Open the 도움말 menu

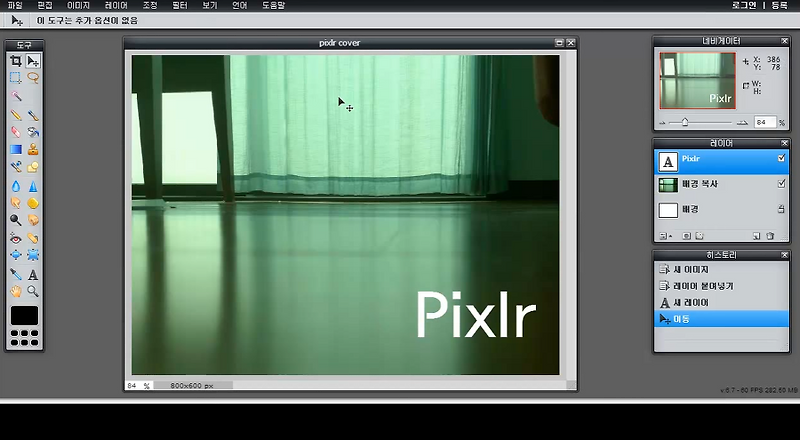273,6
